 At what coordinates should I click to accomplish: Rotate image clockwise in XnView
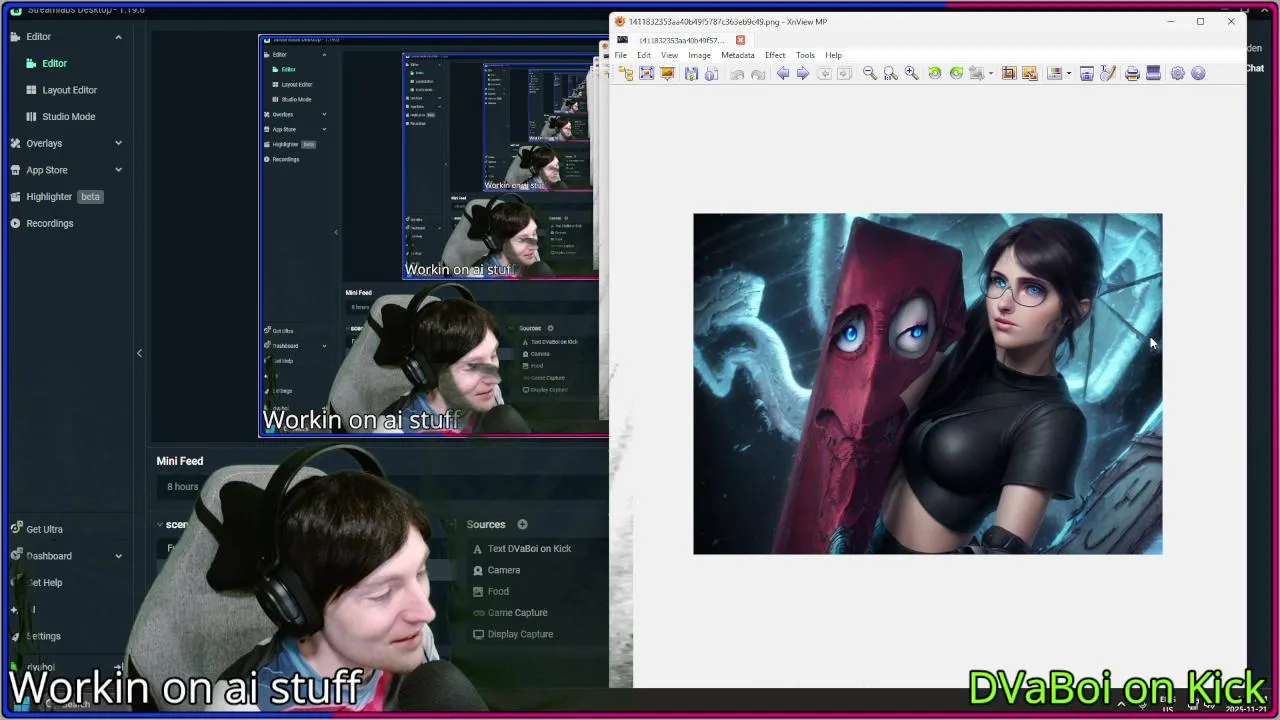click(956, 73)
